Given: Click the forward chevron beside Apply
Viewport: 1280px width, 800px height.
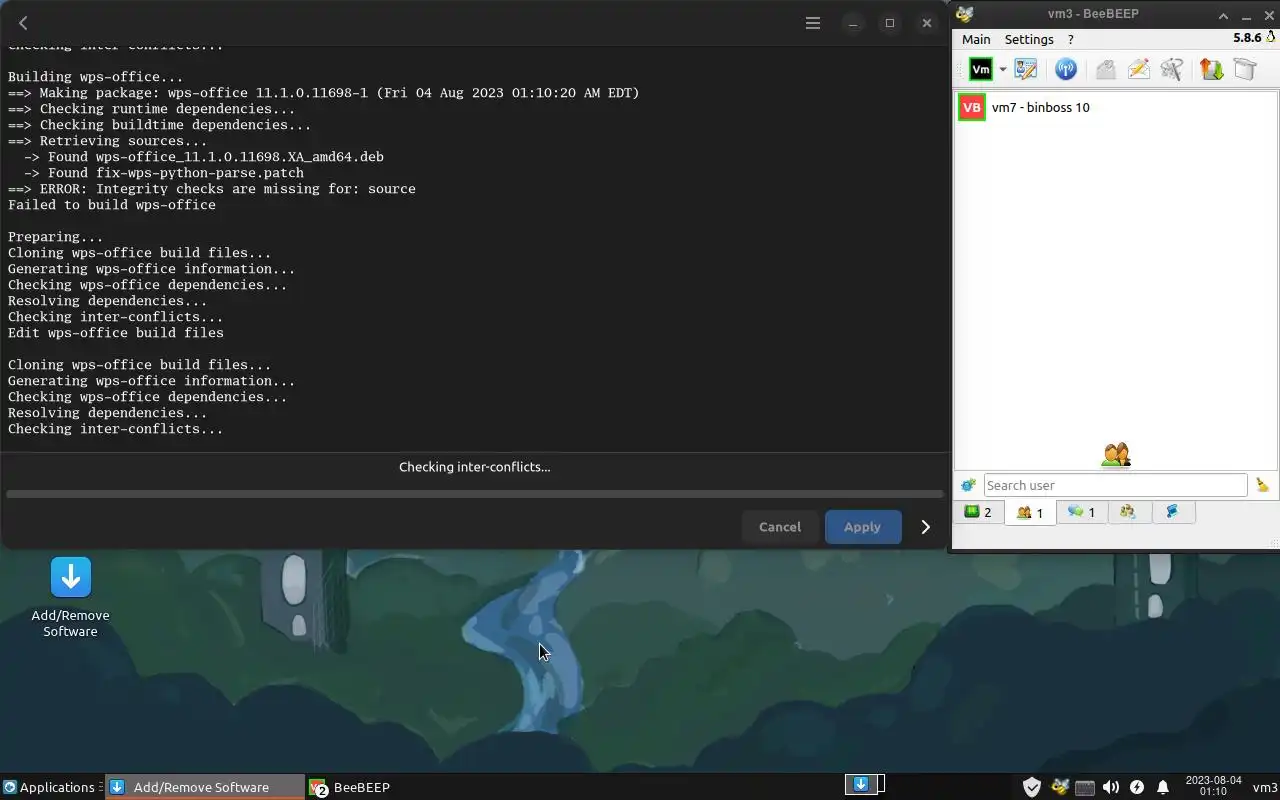Looking at the screenshot, I should 925,527.
